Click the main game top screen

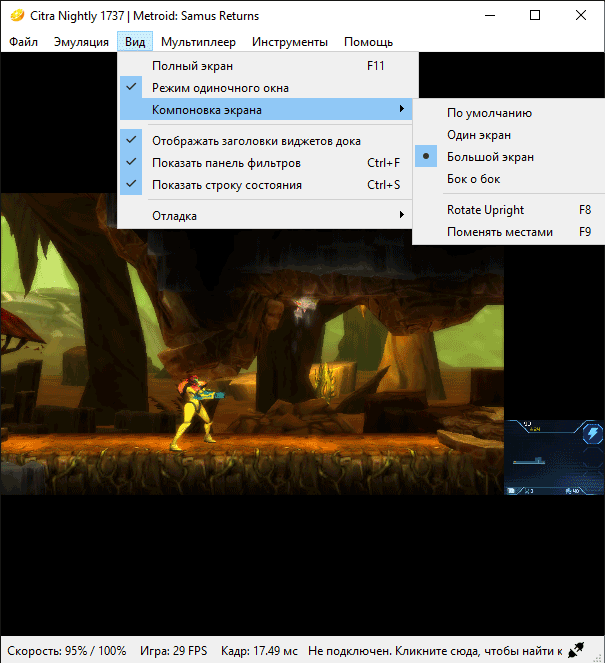click(252, 344)
